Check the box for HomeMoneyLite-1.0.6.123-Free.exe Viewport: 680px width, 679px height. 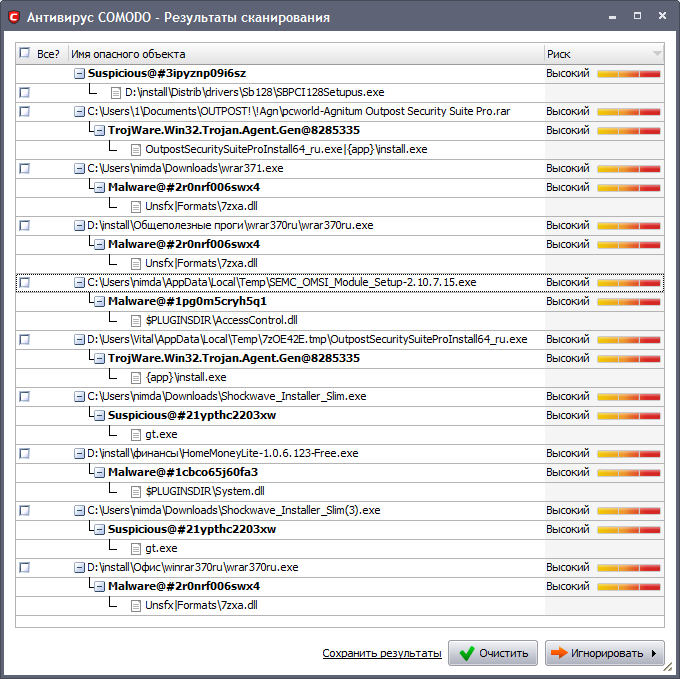[25, 454]
